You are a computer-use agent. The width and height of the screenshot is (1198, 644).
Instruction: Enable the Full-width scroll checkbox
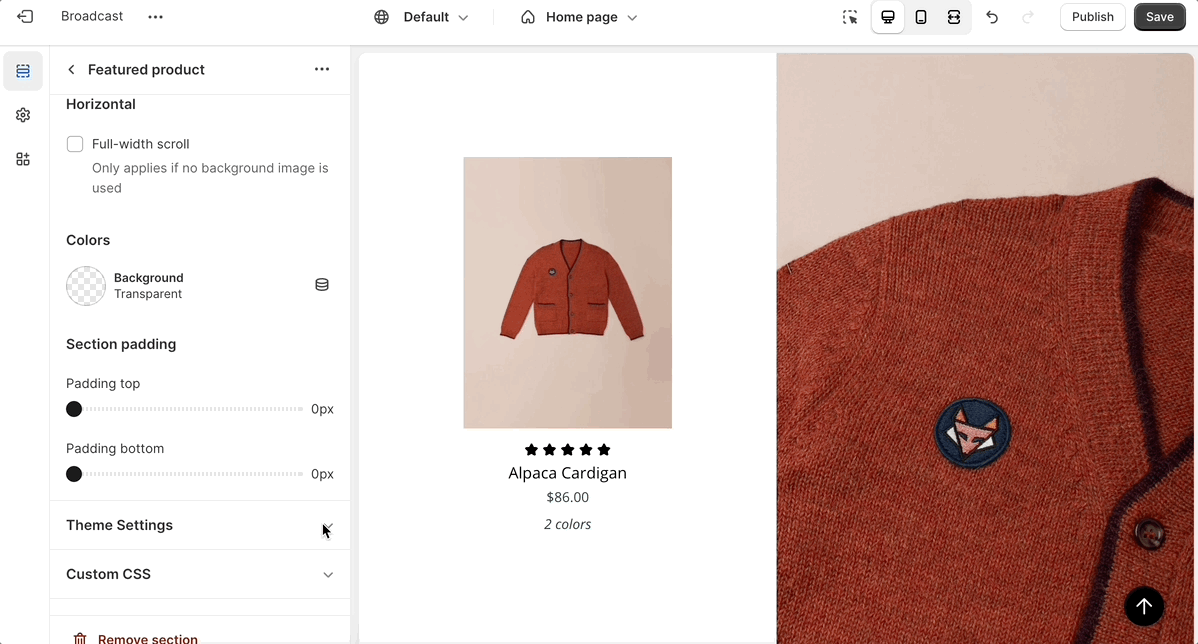click(75, 144)
